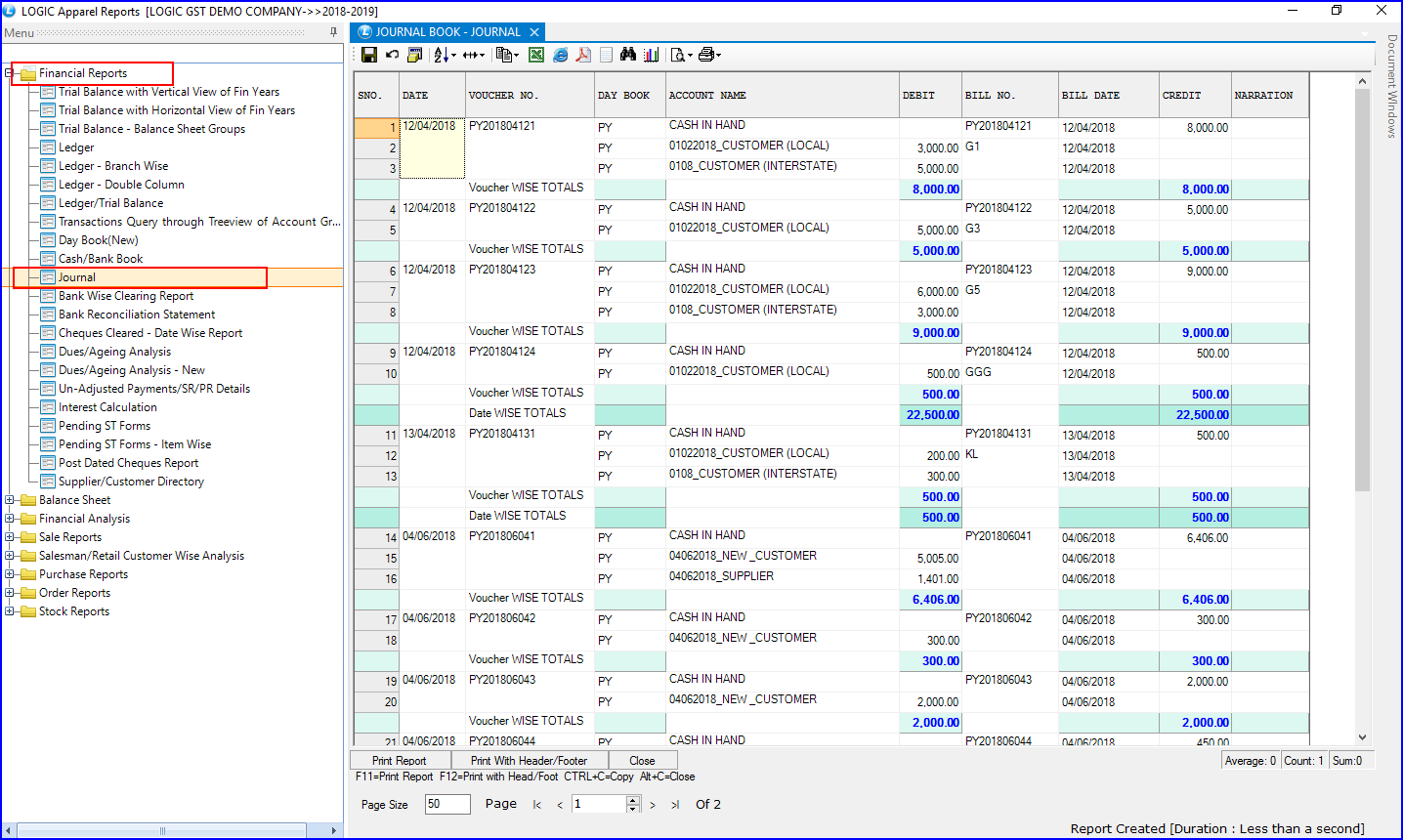Open the bar chart icon

click(652, 55)
